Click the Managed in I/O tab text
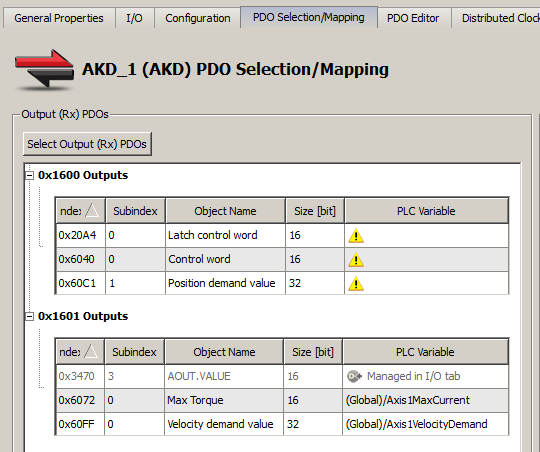540x452 pixels. 414,376
